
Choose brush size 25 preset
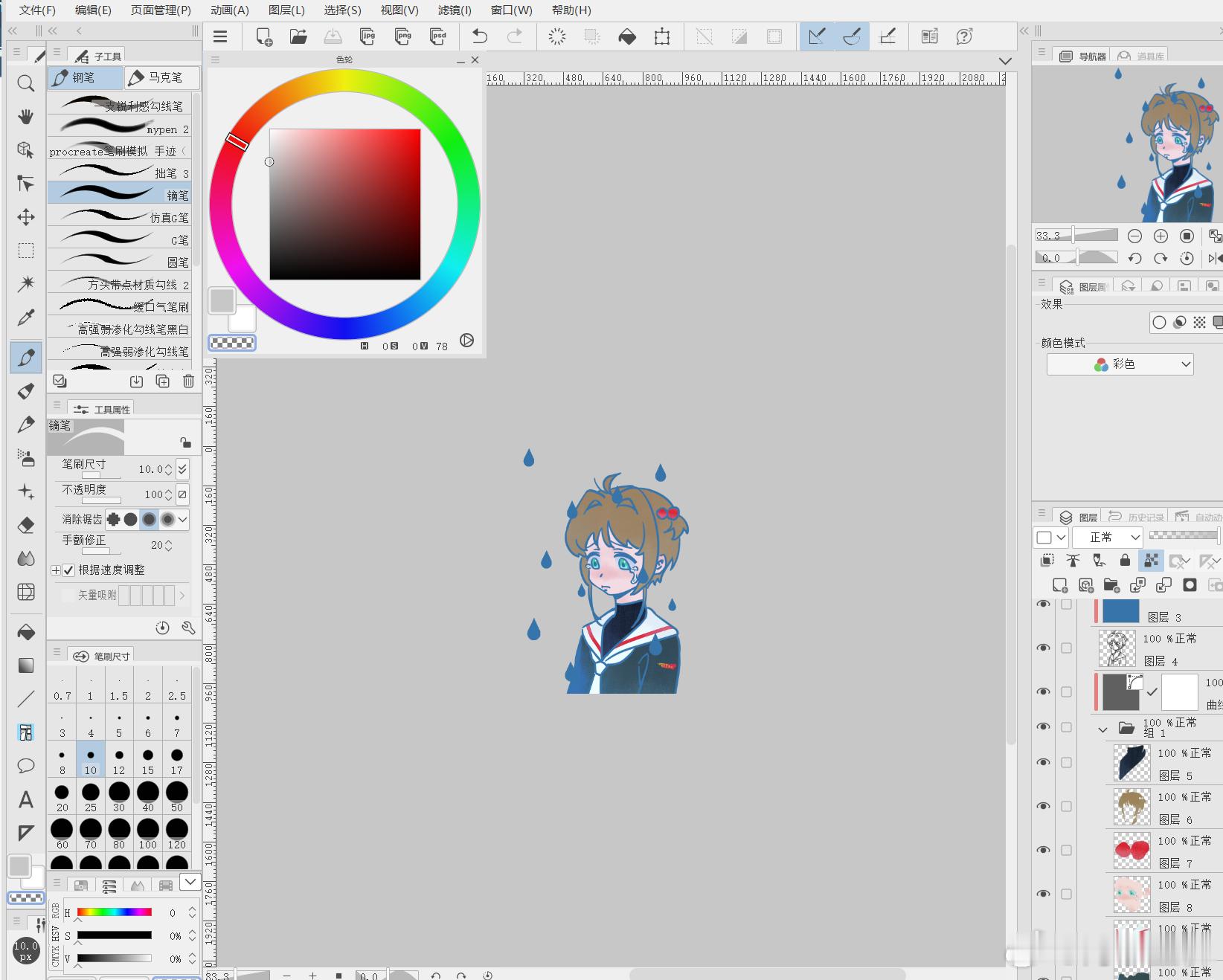pyautogui.click(x=91, y=797)
